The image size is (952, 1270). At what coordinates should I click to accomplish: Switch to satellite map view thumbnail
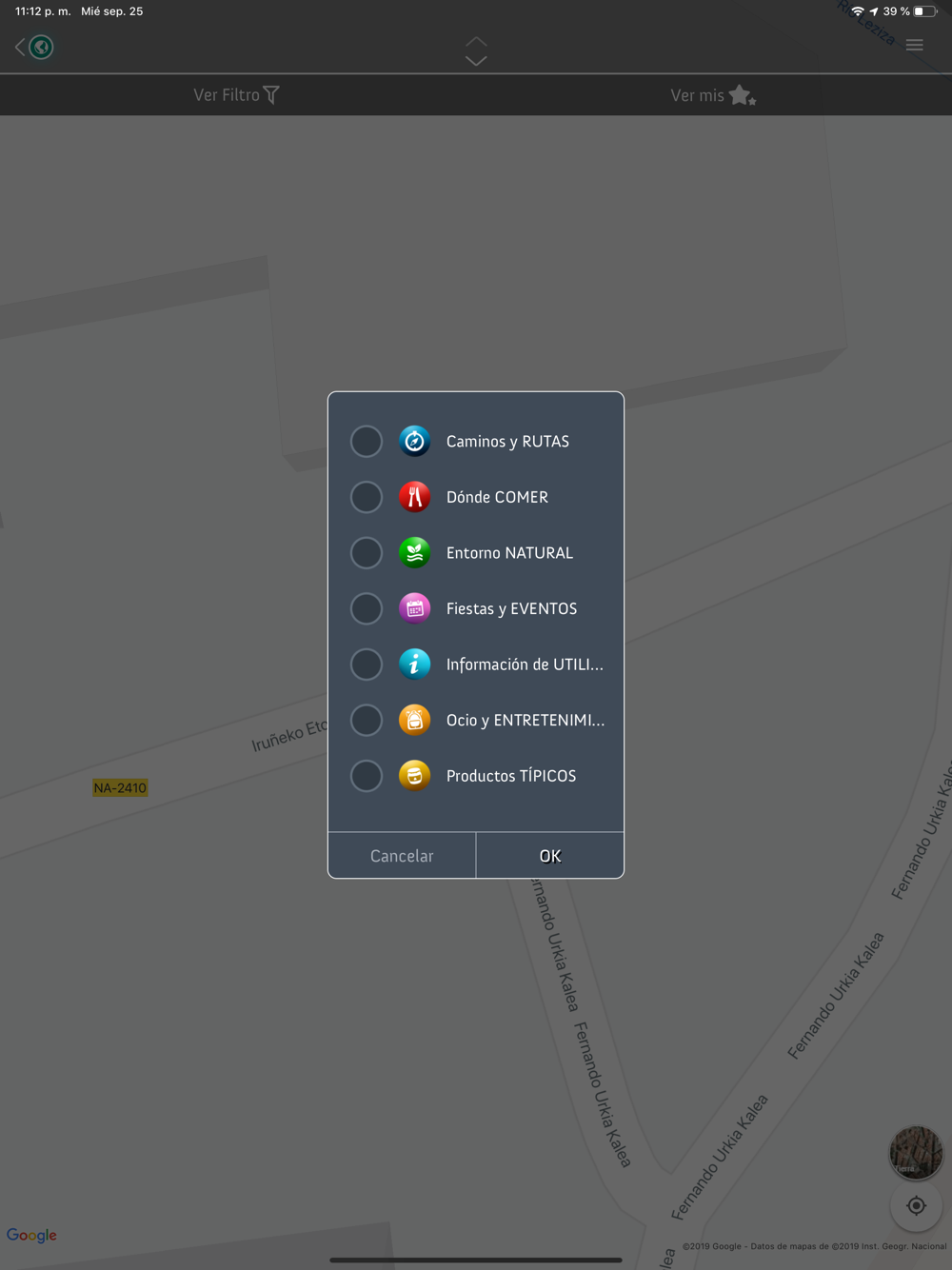pyautogui.click(x=916, y=1152)
